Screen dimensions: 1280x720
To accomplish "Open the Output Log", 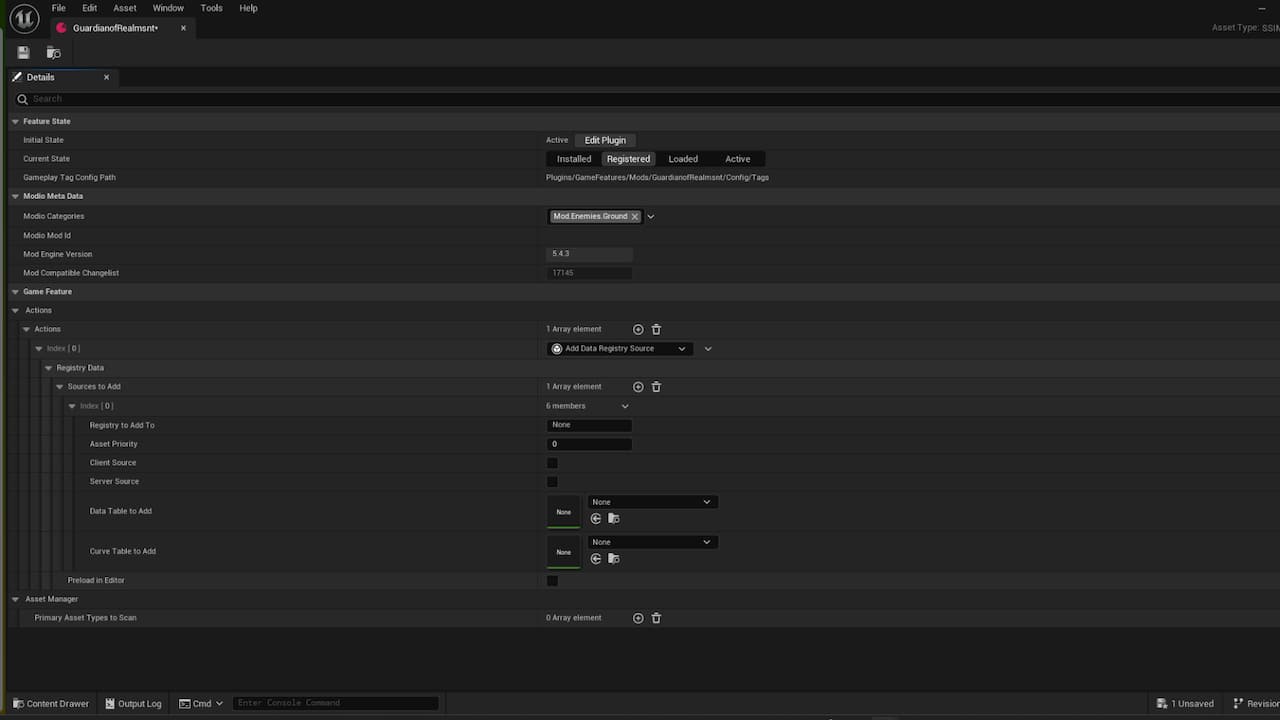I will click(133, 704).
